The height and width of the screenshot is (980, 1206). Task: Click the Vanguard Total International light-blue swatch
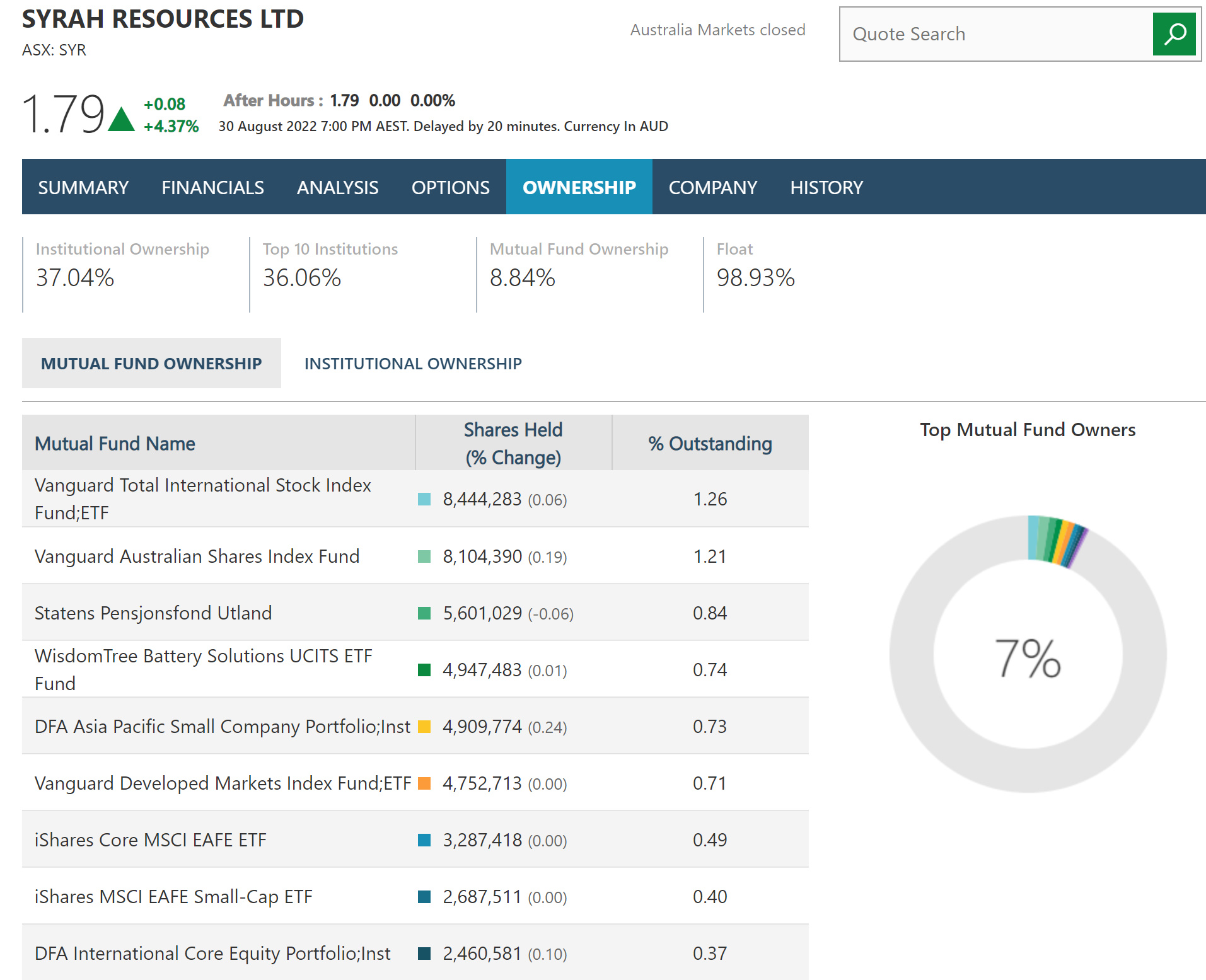pyautogui.click(x=424, y=499)
